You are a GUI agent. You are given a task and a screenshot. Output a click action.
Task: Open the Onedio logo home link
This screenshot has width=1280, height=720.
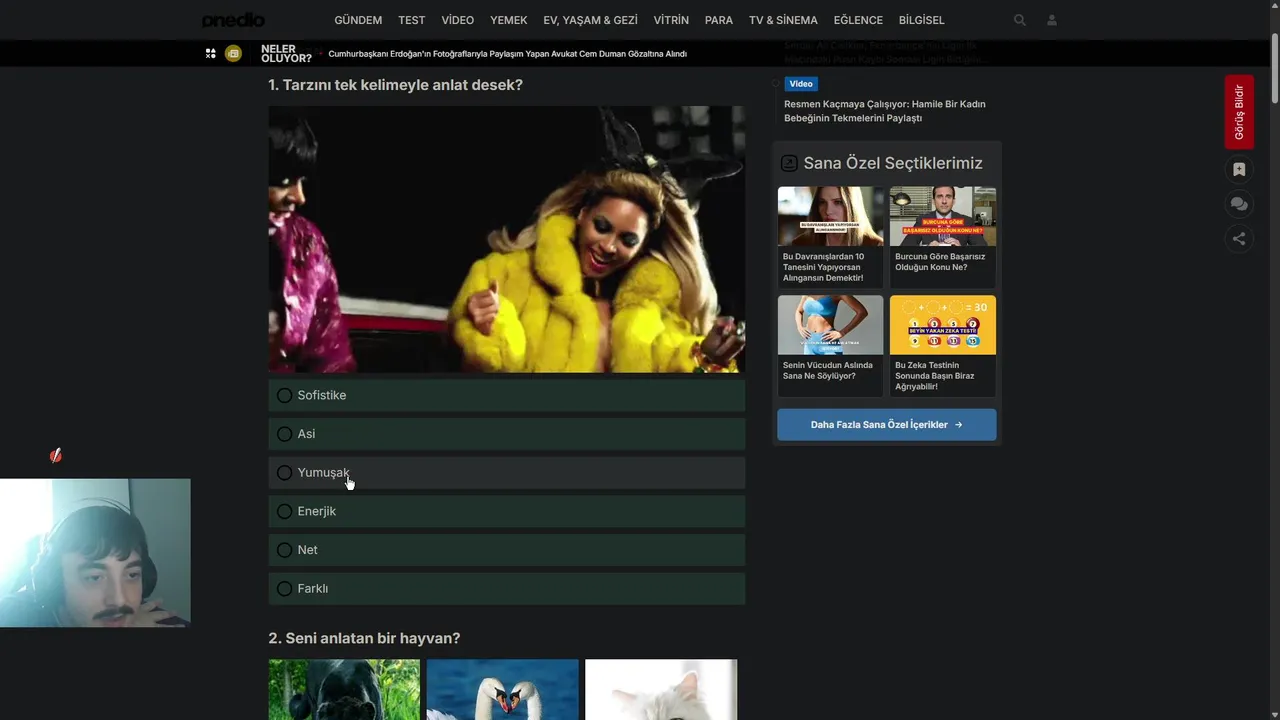[x=233, y=20]
